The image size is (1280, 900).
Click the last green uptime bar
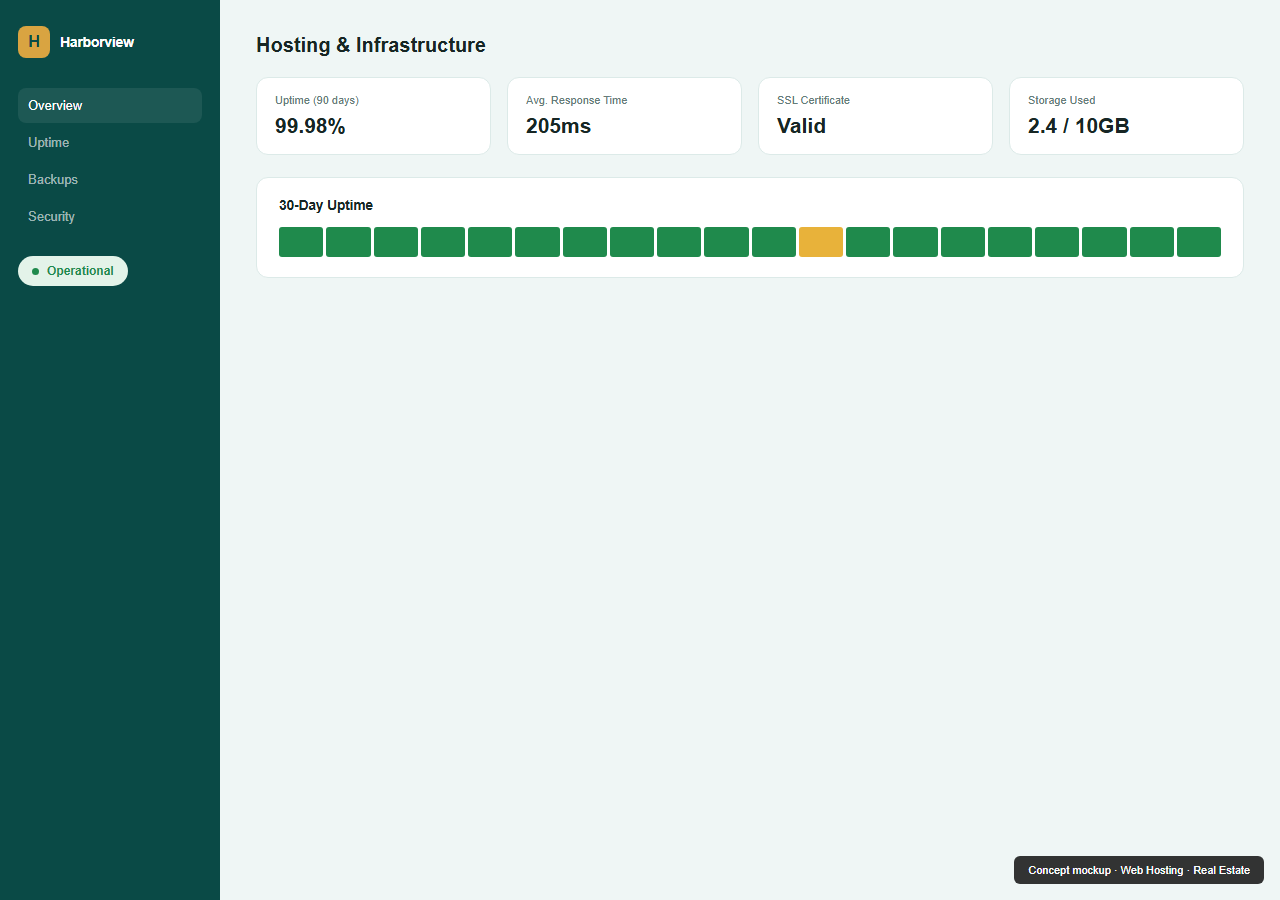pos(1199,242)
